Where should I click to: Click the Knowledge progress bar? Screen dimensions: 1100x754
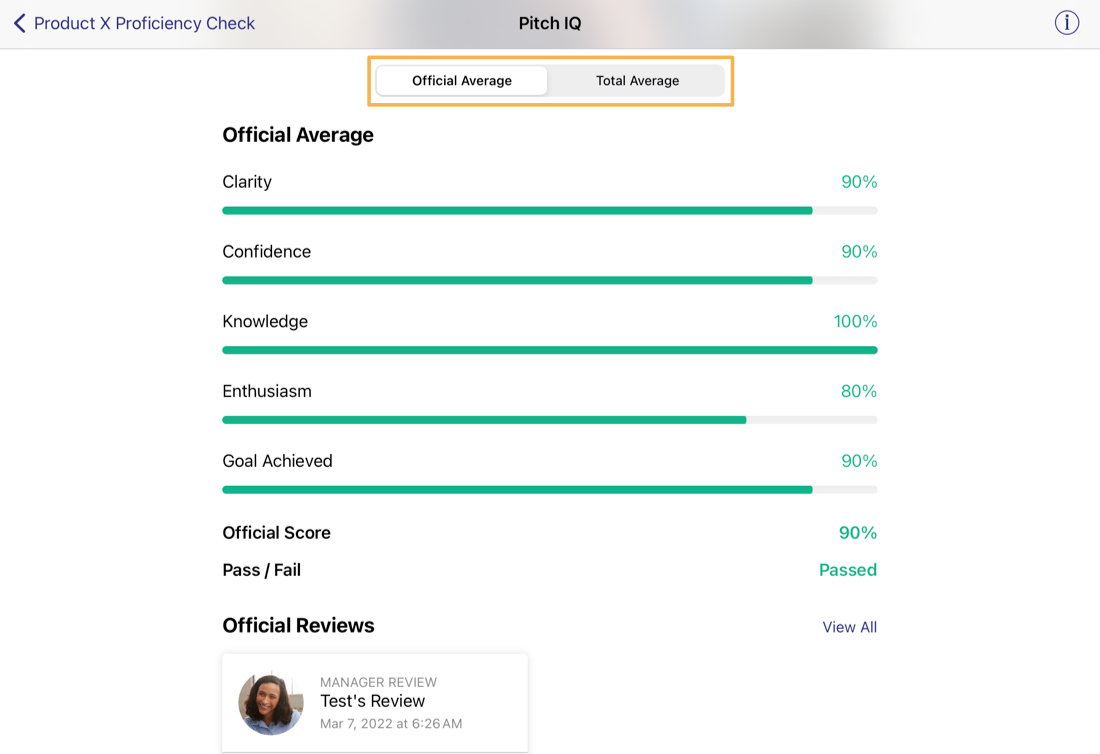tap(549, 350)
